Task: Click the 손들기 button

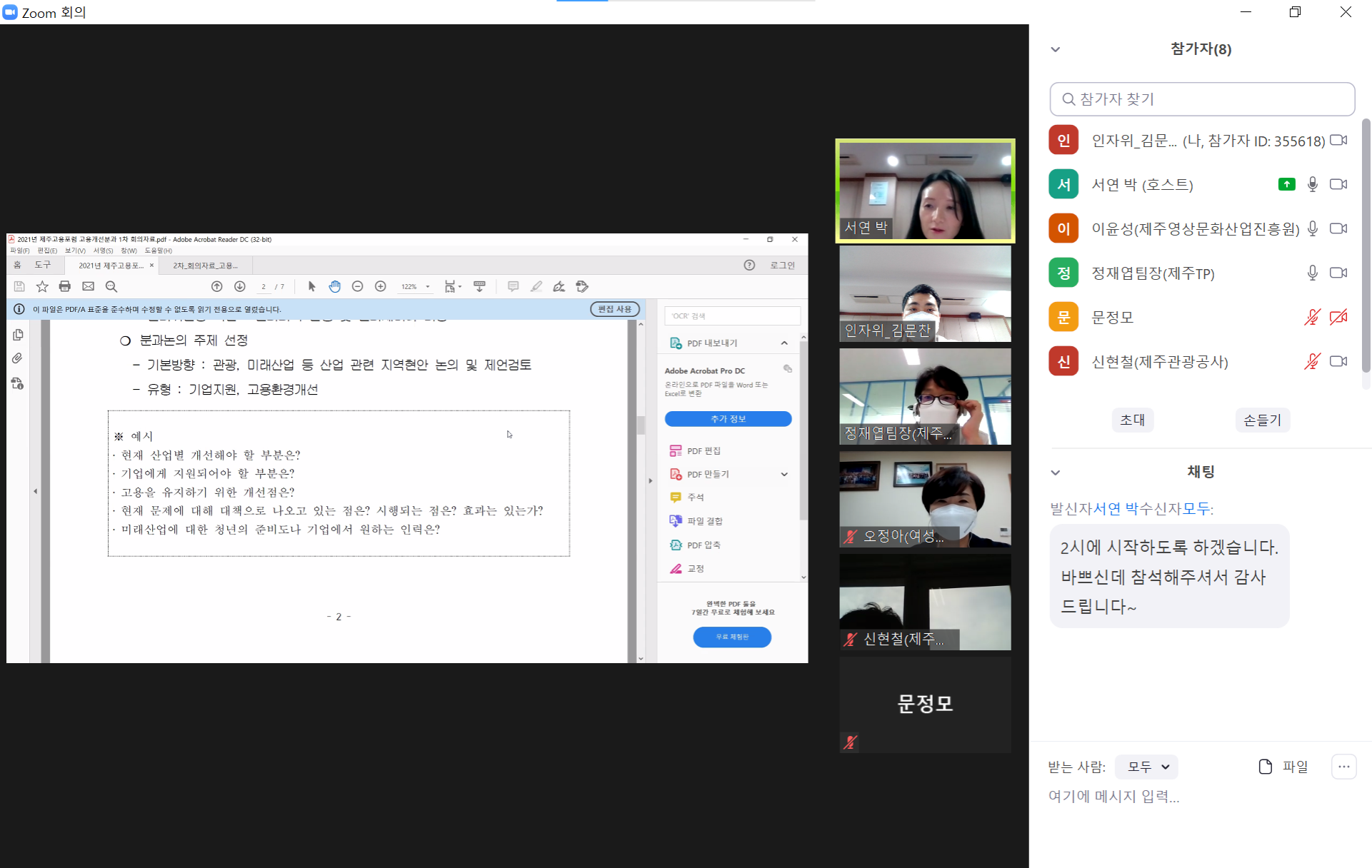Action: pos(1262,420)
